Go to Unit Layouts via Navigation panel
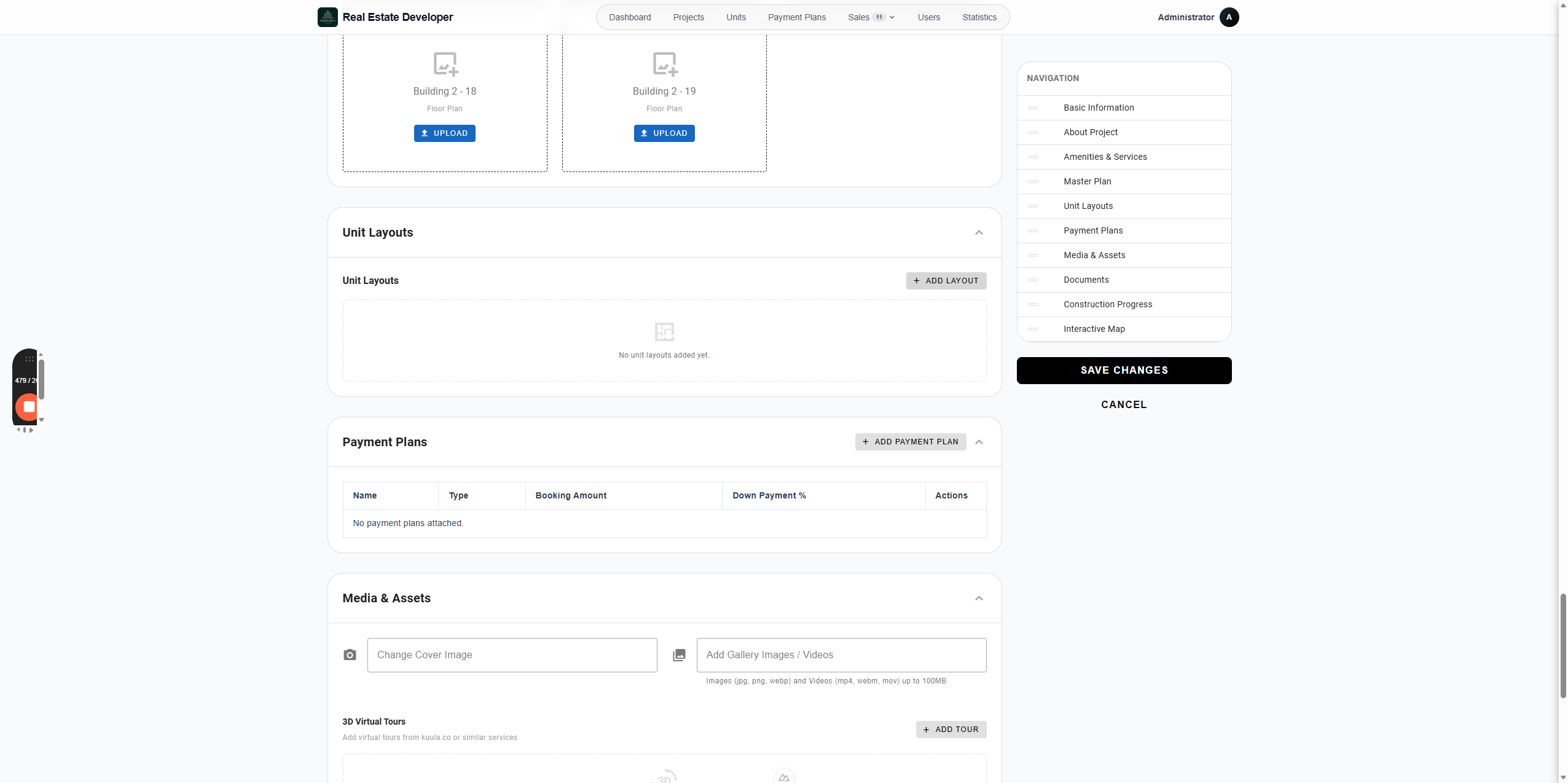1568x783 pixels. pos(1124,207)
